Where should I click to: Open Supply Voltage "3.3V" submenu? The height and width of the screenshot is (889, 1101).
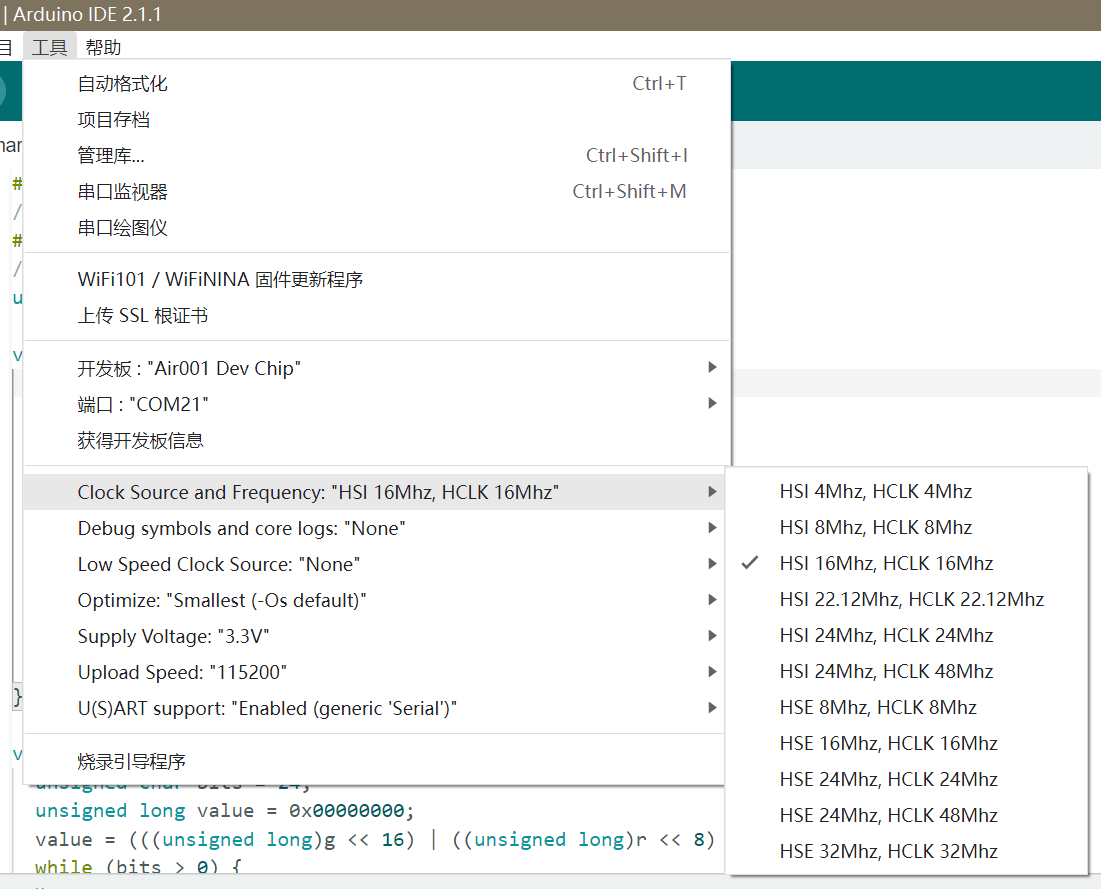click(x=374, y=636)
